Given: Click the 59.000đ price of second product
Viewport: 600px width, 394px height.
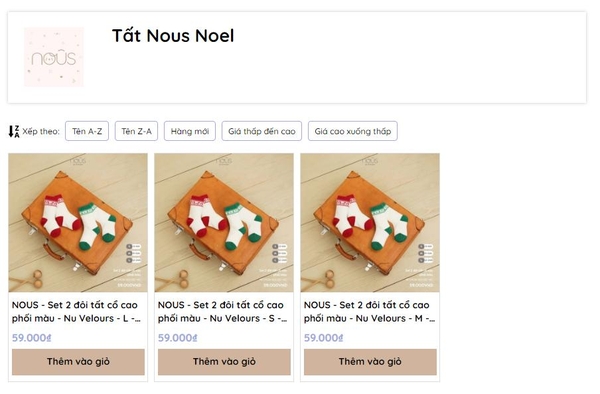Looking at the screenshot, I should click(178, 338).
